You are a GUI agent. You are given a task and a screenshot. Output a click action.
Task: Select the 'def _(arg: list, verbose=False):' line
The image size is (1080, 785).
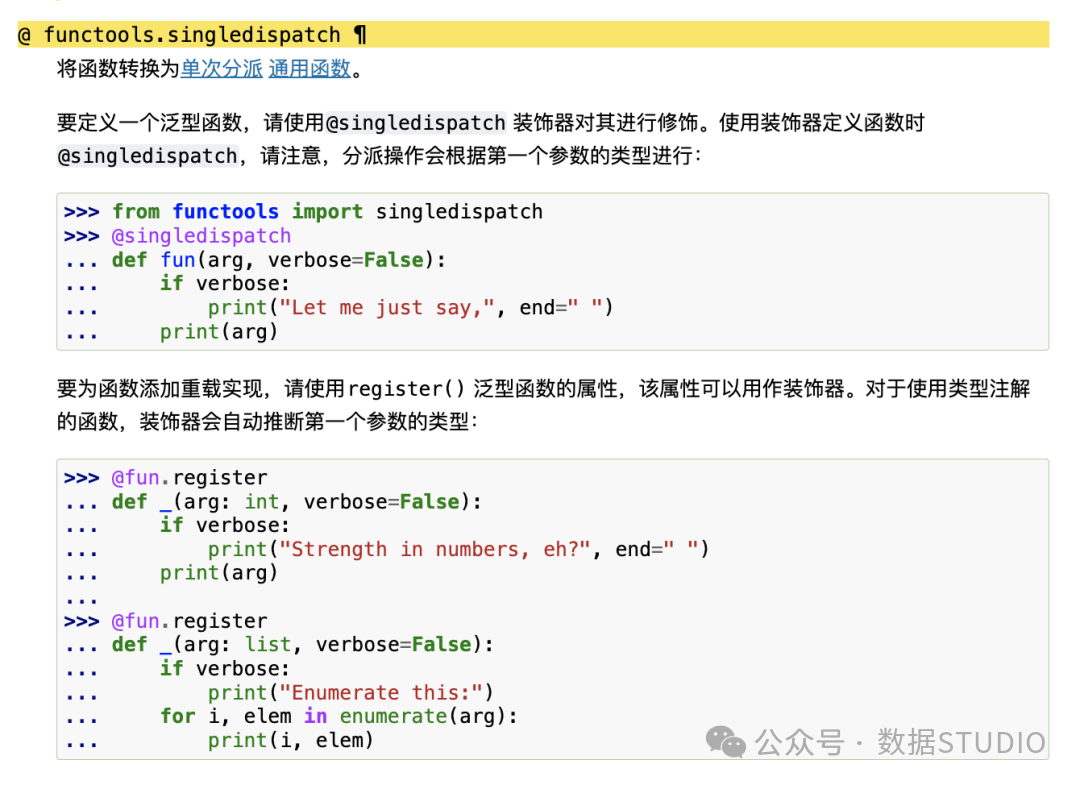click(x=303, y=644)
